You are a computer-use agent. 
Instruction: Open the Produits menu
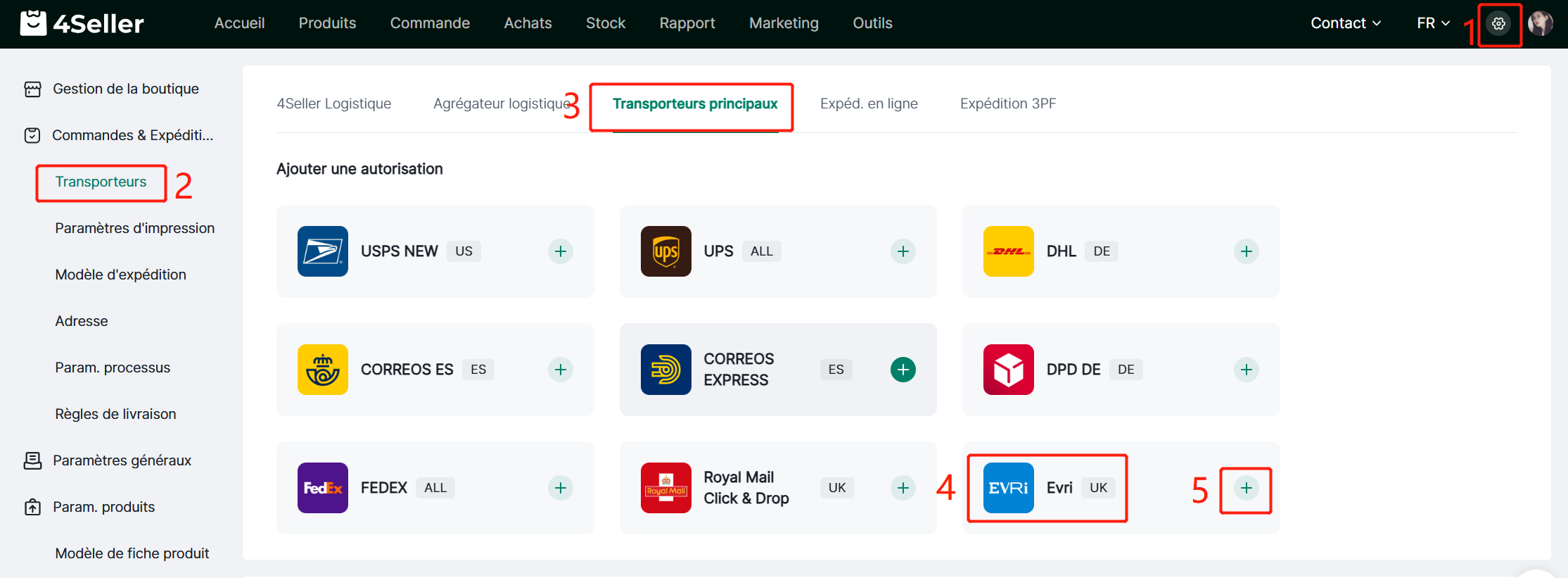[328, 23]
